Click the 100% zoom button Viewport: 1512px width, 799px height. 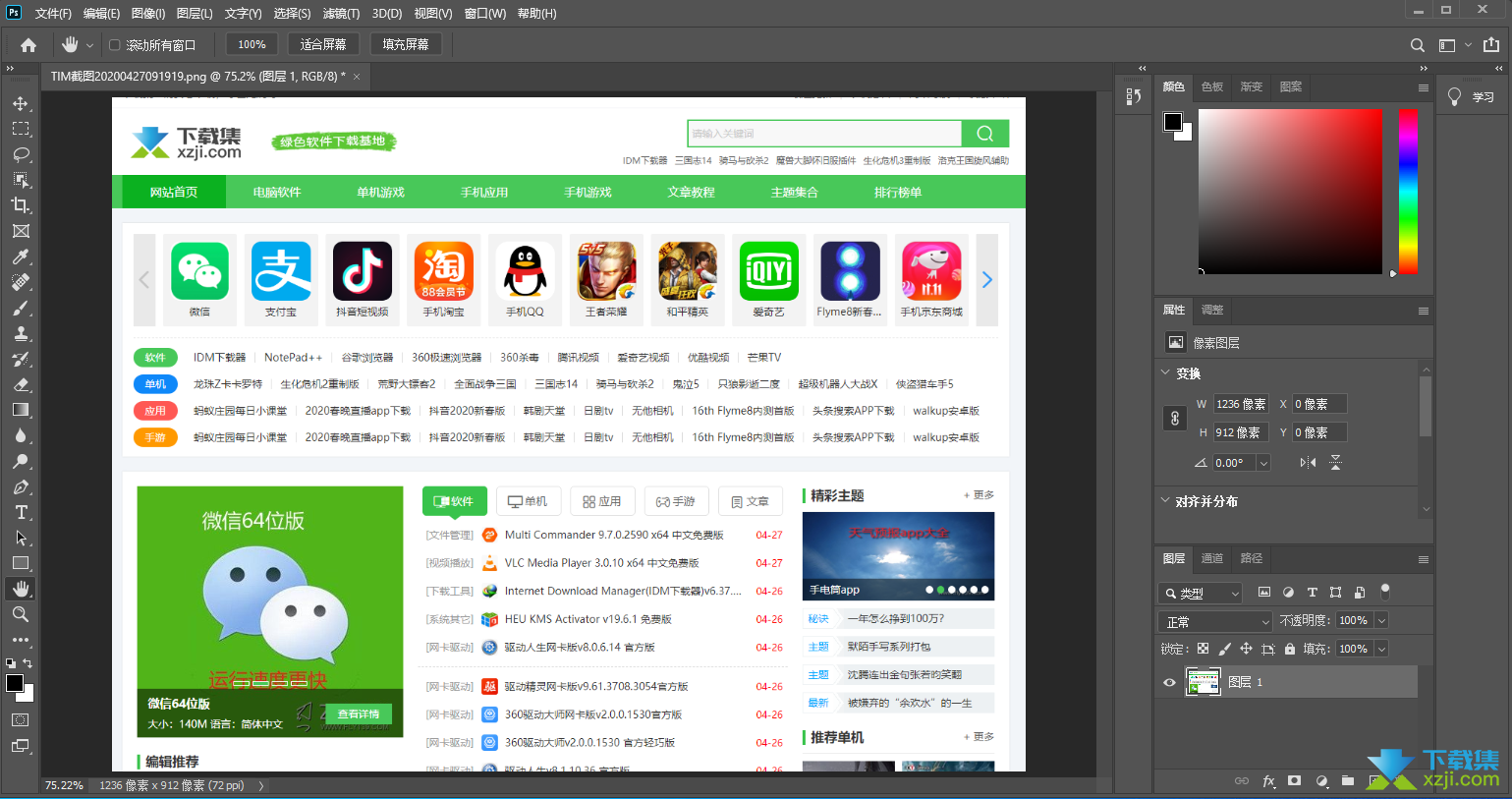tap(252, 44)
